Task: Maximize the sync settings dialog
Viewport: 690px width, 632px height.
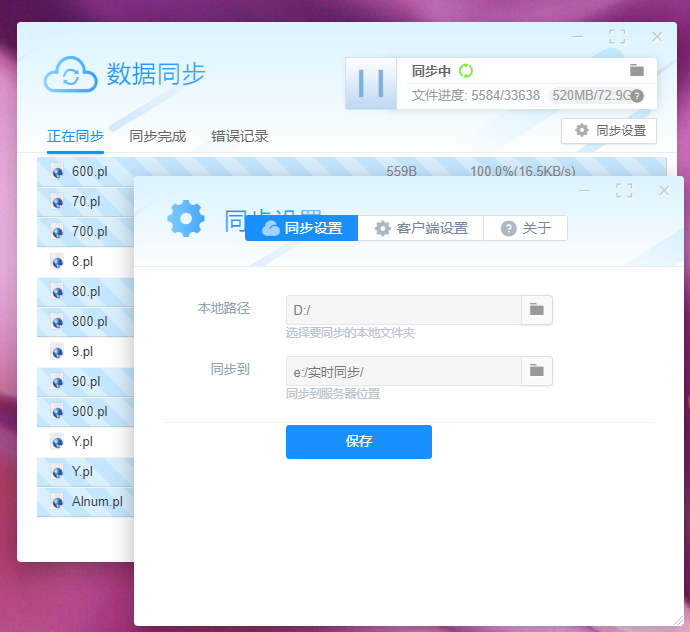Action: [624, 191]
